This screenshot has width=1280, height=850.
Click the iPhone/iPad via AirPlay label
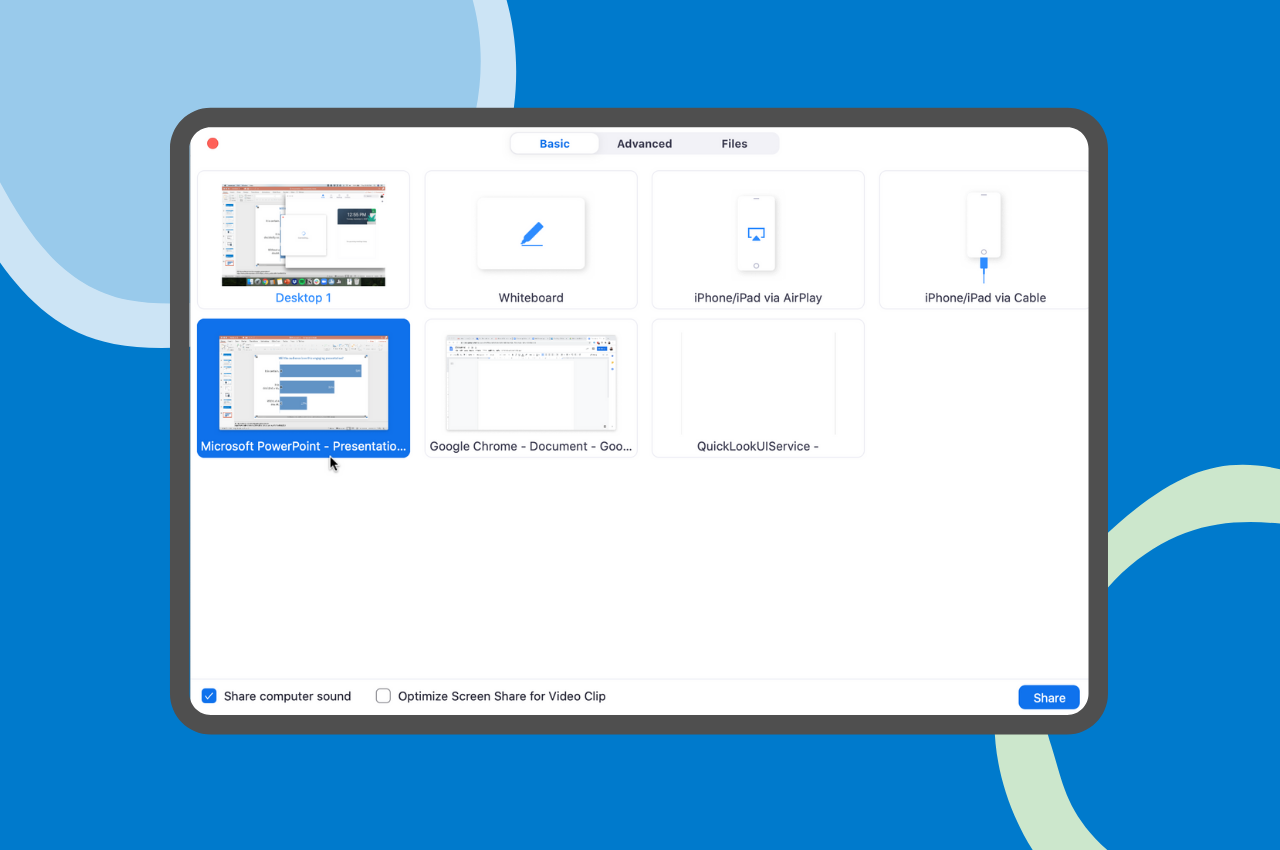point(758,298)
